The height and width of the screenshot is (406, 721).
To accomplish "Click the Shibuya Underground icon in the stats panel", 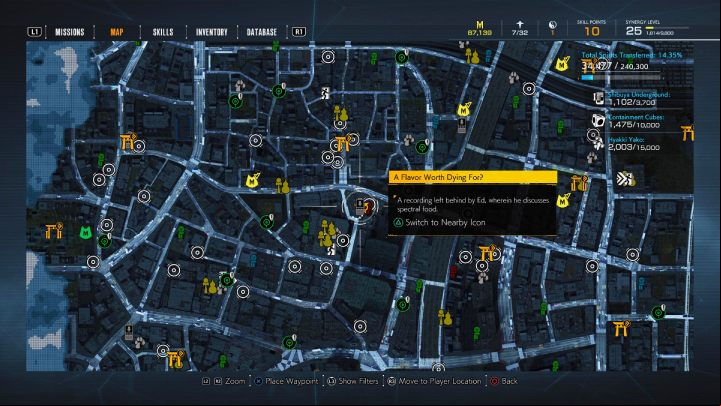I will [x=598, y=98].
